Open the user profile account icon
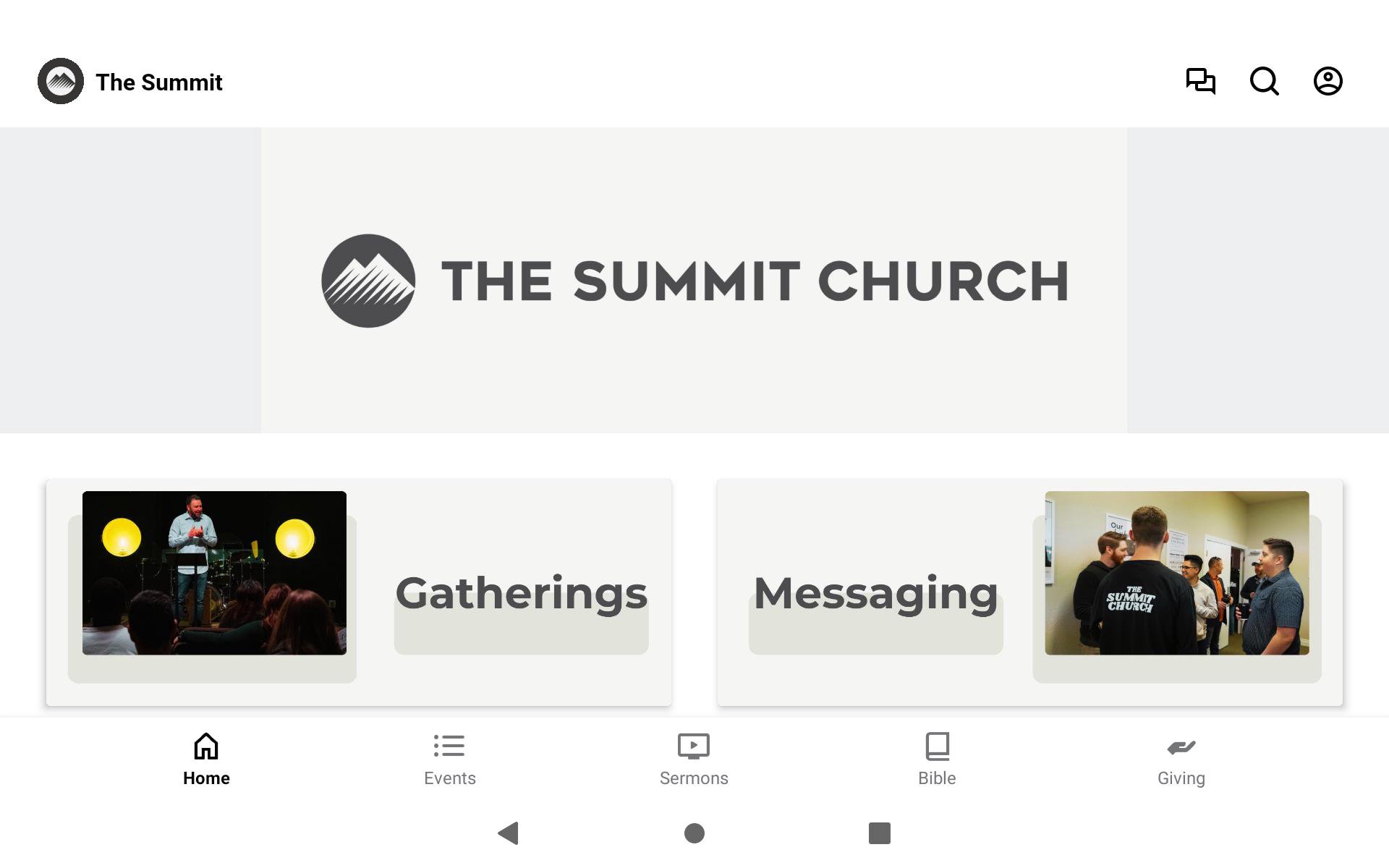The height and width of the screenshot is (868, 1389). (1328, 81)
